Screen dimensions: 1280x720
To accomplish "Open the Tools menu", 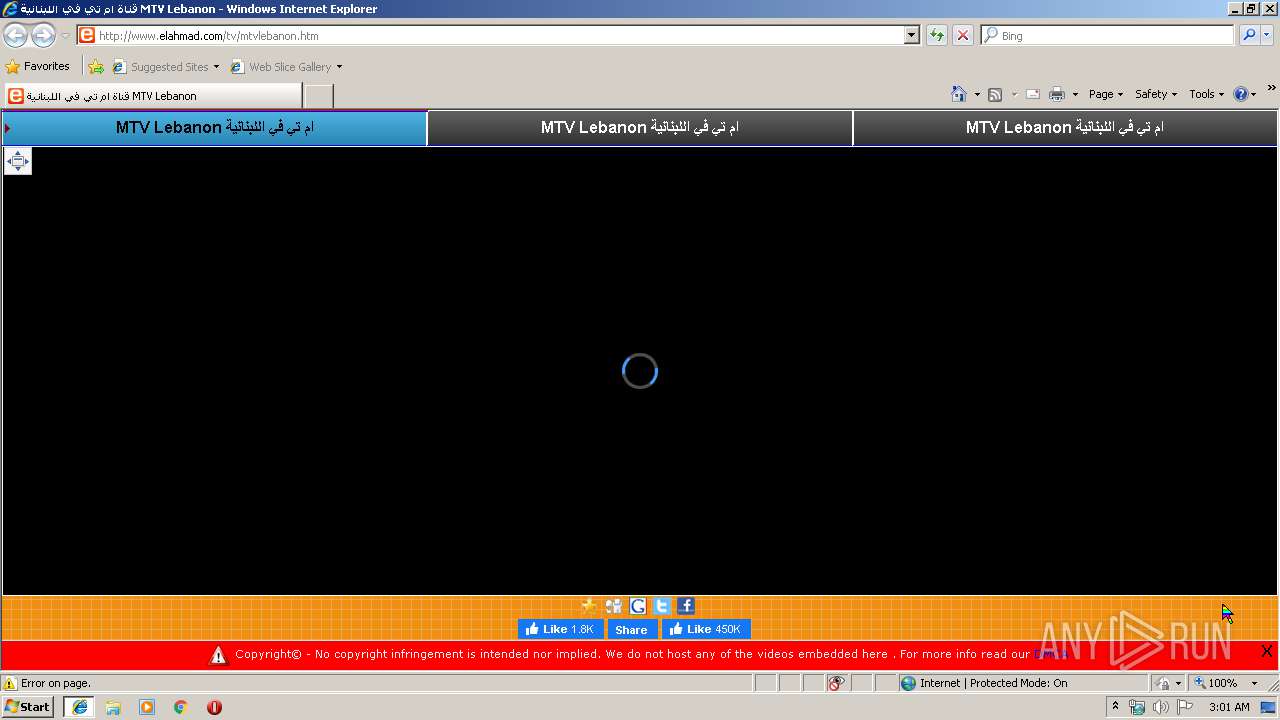I will click(1207, 94).
